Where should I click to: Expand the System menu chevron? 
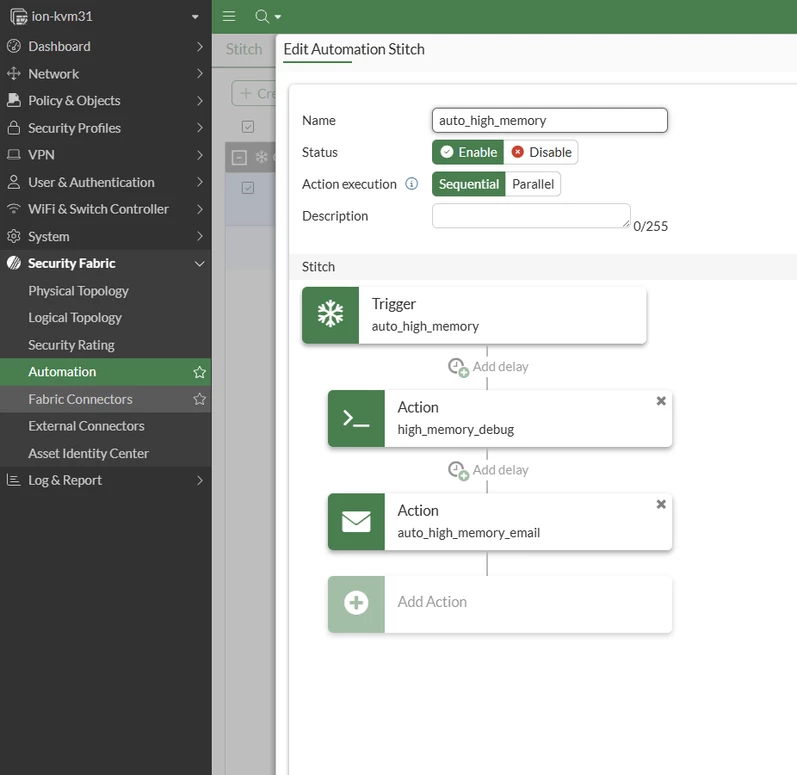click(x=200, y=236)
